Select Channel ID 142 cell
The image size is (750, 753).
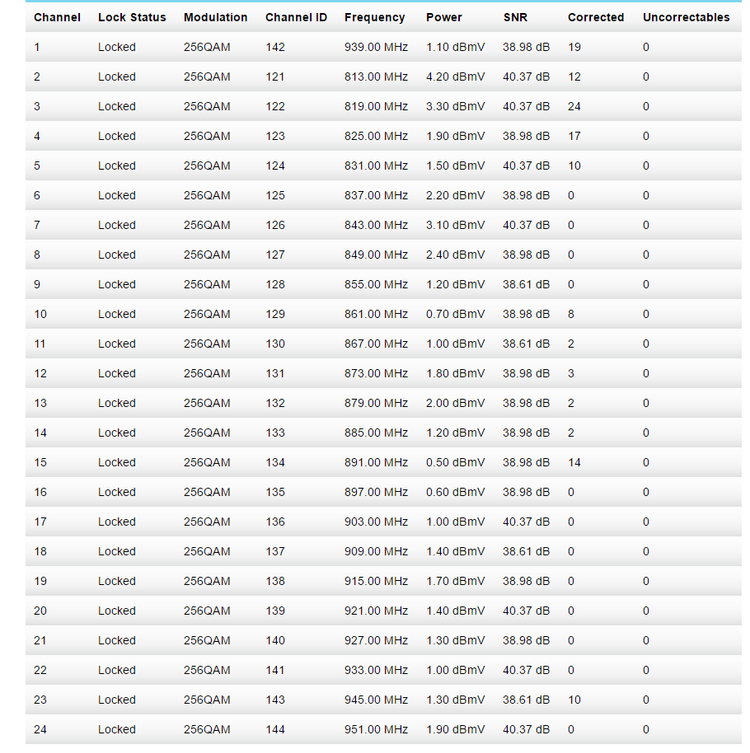point(275,47)
